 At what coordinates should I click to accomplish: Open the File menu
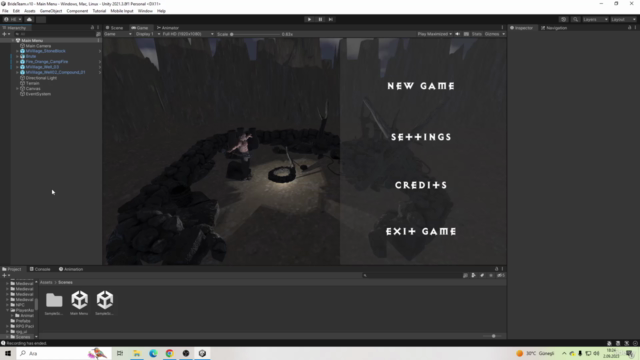coord(5,11)
